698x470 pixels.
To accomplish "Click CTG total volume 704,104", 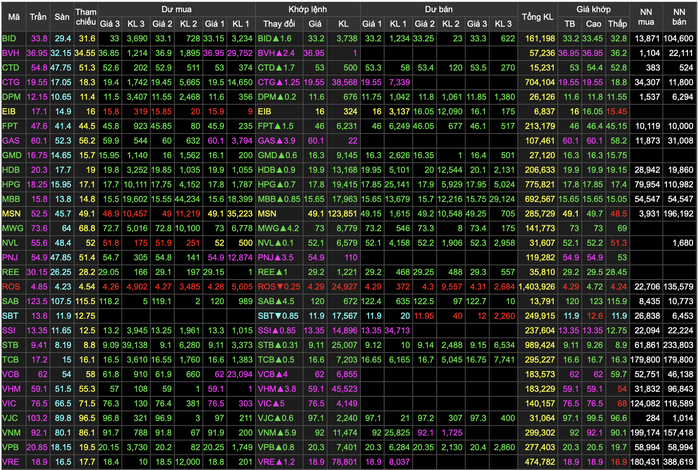I will [x=540, y=82].
